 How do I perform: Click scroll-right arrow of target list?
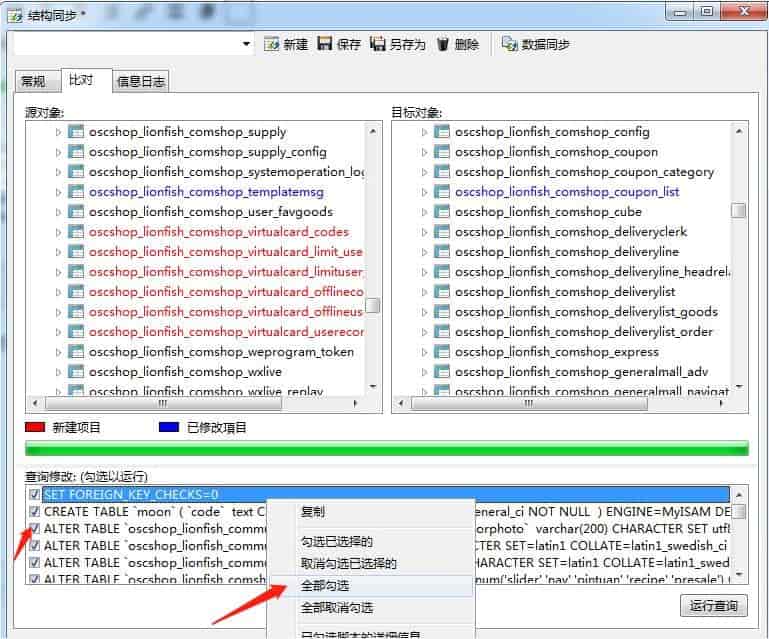tap(721, 403)
